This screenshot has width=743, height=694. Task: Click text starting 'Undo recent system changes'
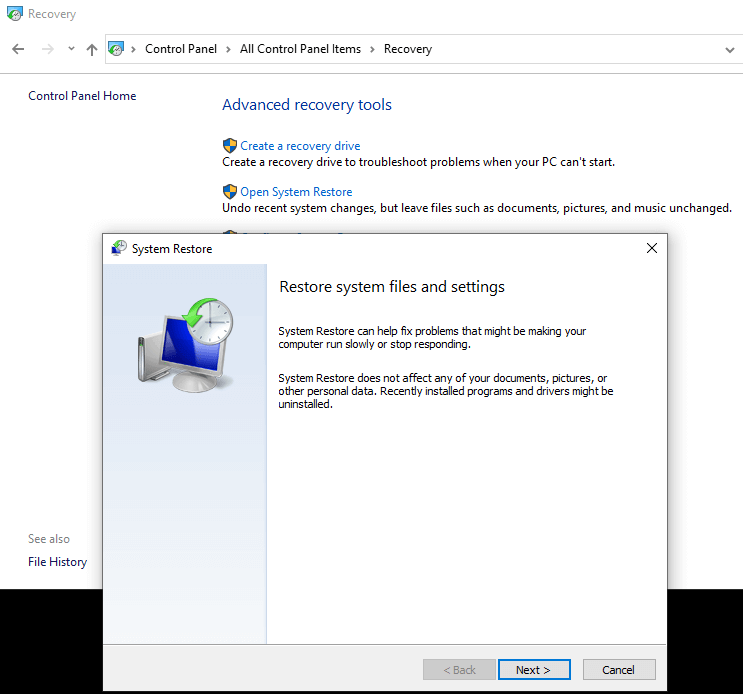click(x=477, y=208)
